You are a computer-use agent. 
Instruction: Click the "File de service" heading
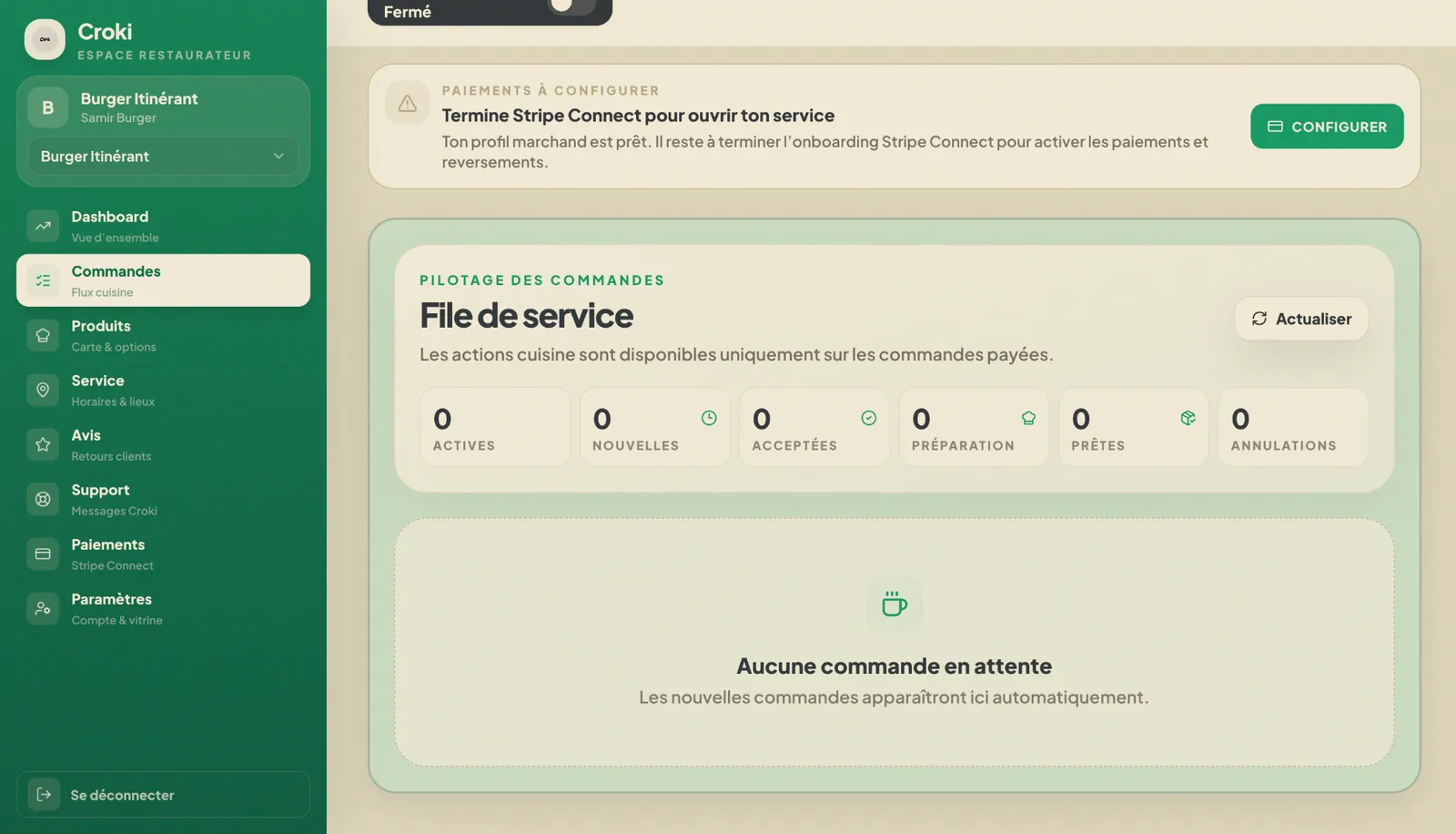(526, 315)
